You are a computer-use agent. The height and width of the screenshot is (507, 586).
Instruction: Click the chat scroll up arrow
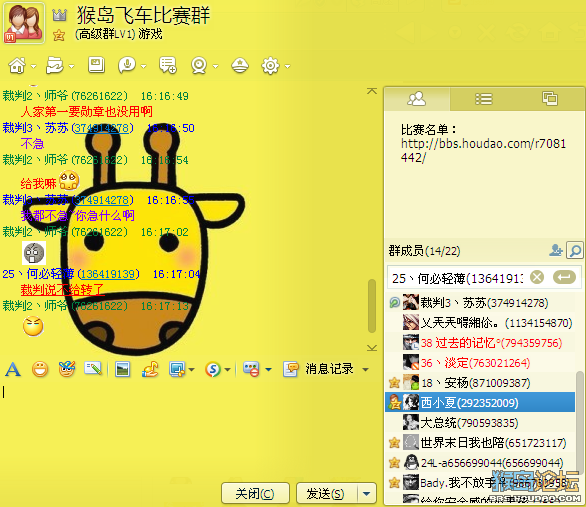click(x=372, y=91)
